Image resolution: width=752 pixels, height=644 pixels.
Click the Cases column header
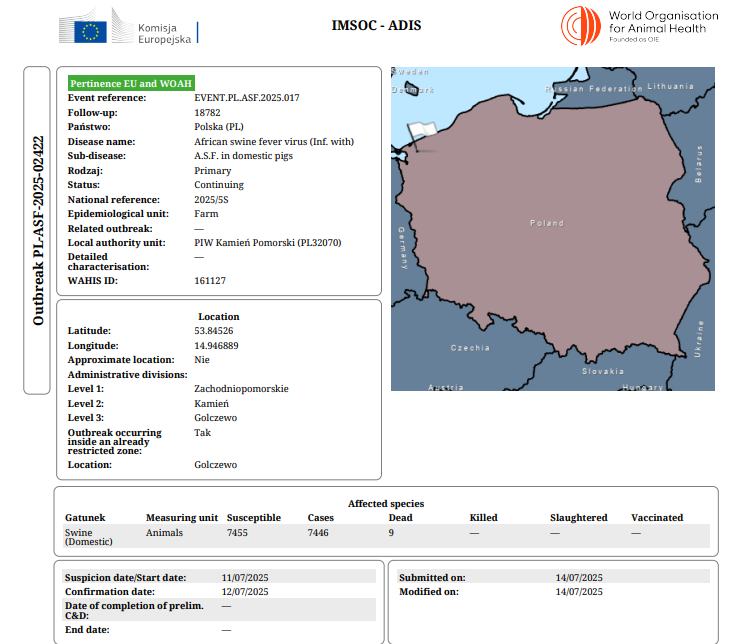[320, 517]
